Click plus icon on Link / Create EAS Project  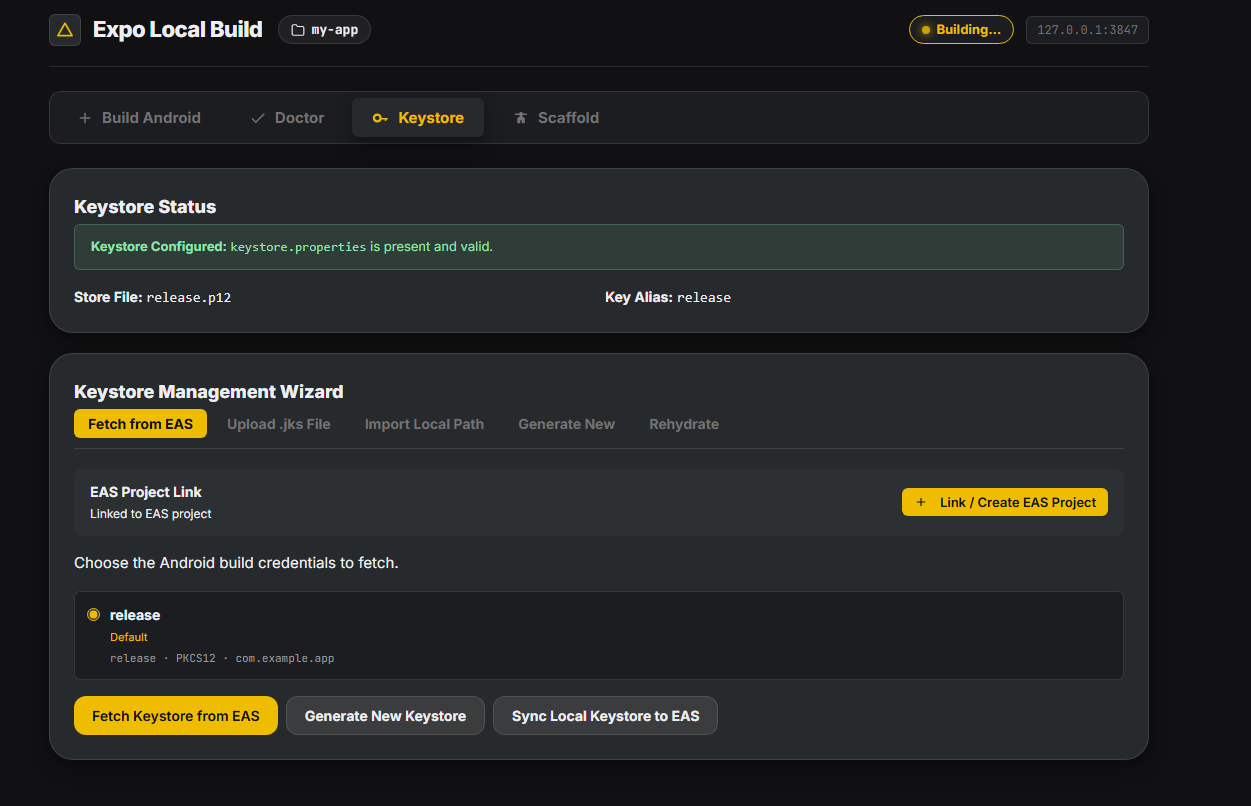pyautogui.click(x=921, y=502)
